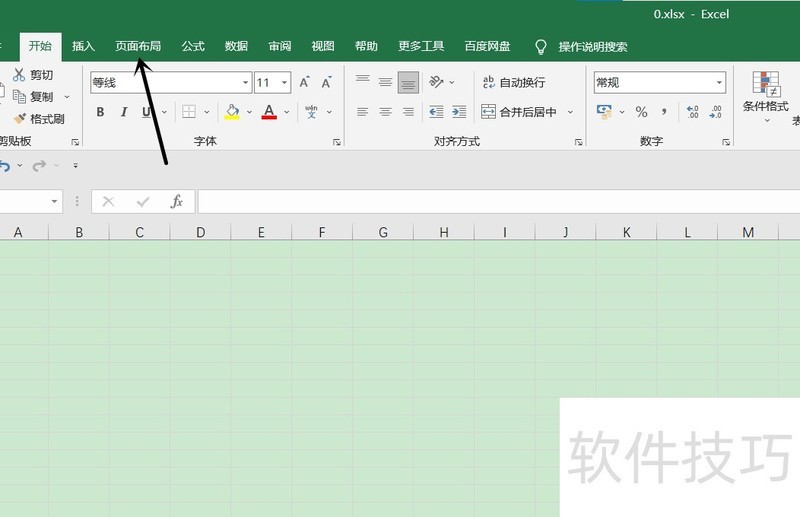
Task: Set Middle Align for cell text
Action: pyautogui.click(x=386, y=82)
